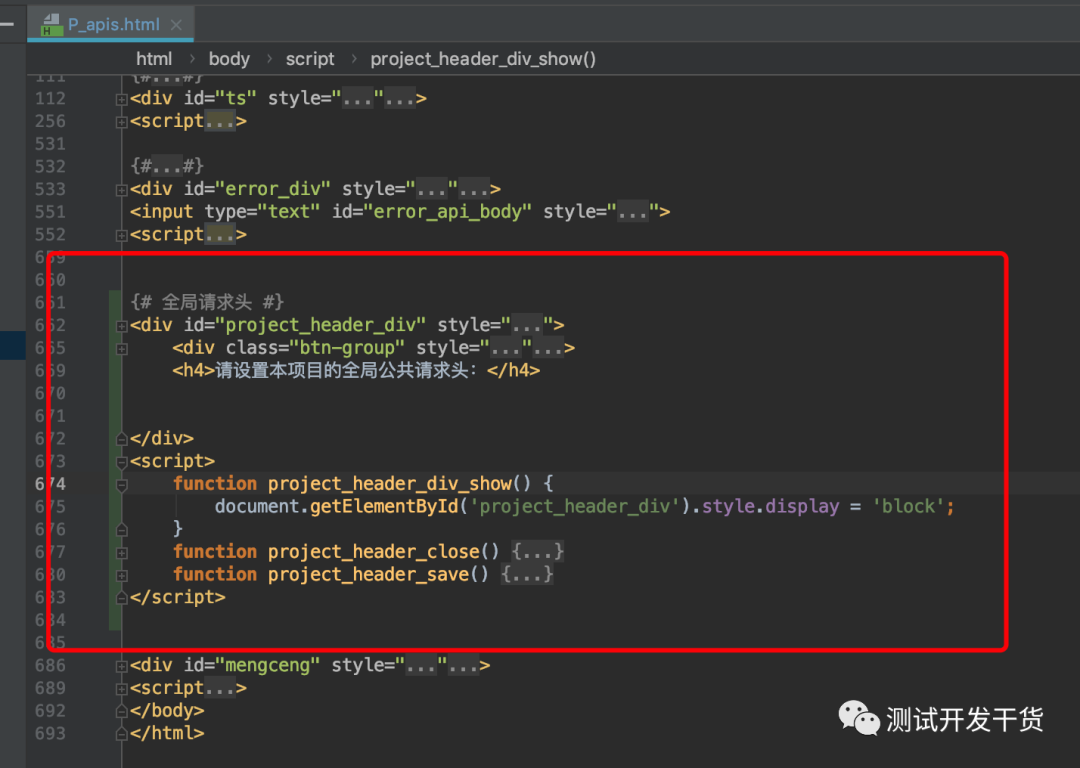Collapse project_header_div_show function fold
The height and width of the screenshot is (768, 1080).
(x=122, y=485)
